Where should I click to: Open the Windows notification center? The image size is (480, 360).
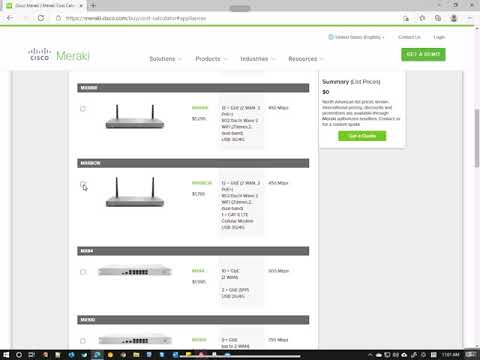click(471, 355)
